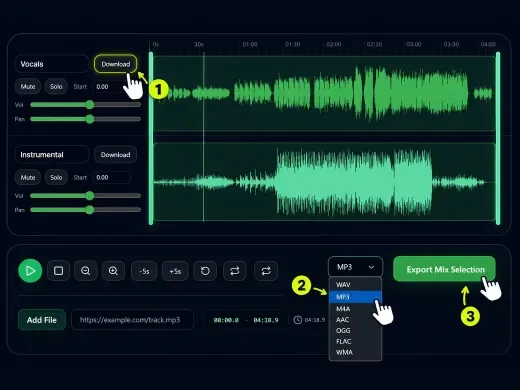Adjust the Vocals Pan slider
This screenshot has height=390, width=520.
coord(85,119)
